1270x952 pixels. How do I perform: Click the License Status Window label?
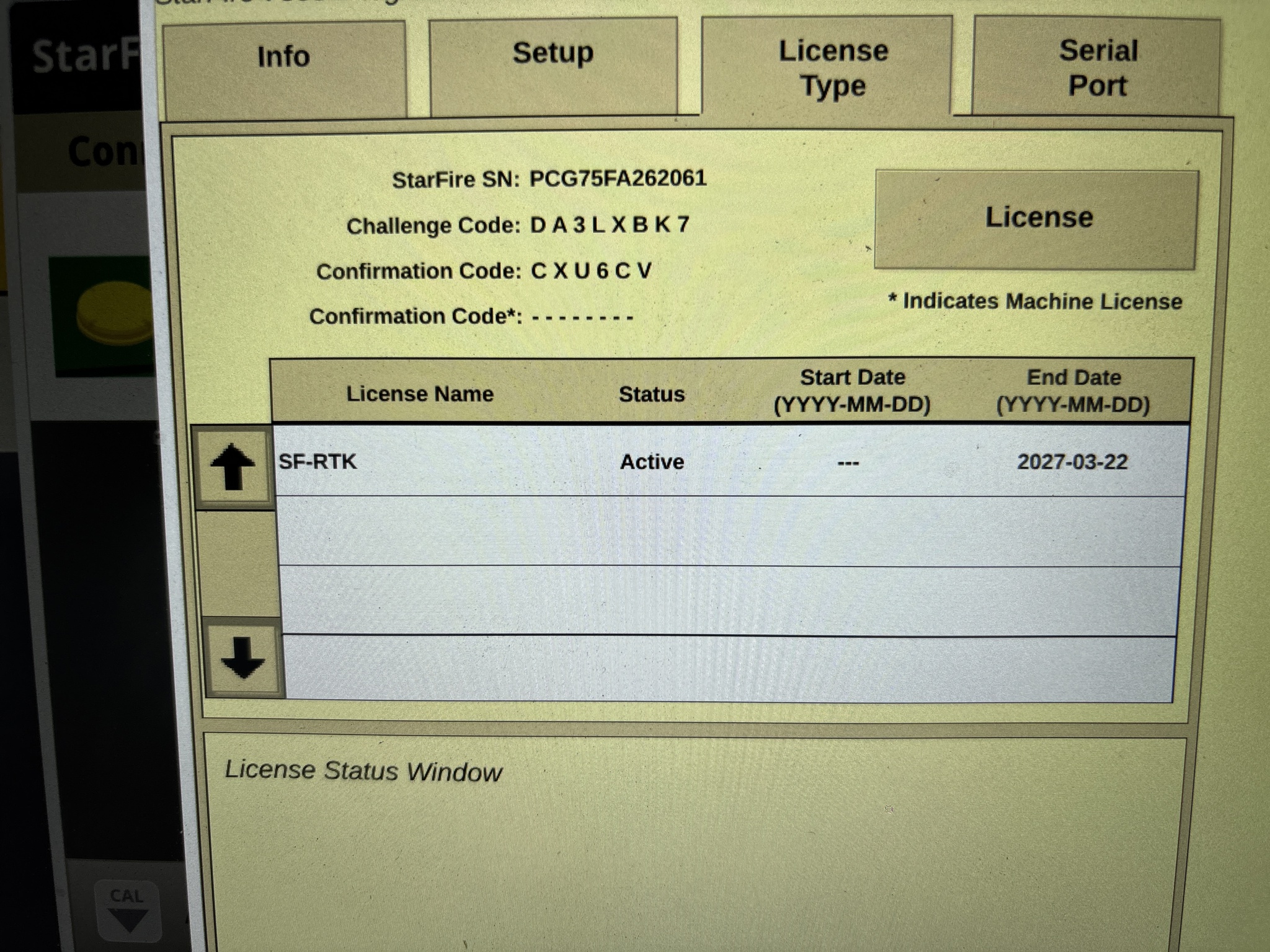pyautogui.click(x=363, y=771)
